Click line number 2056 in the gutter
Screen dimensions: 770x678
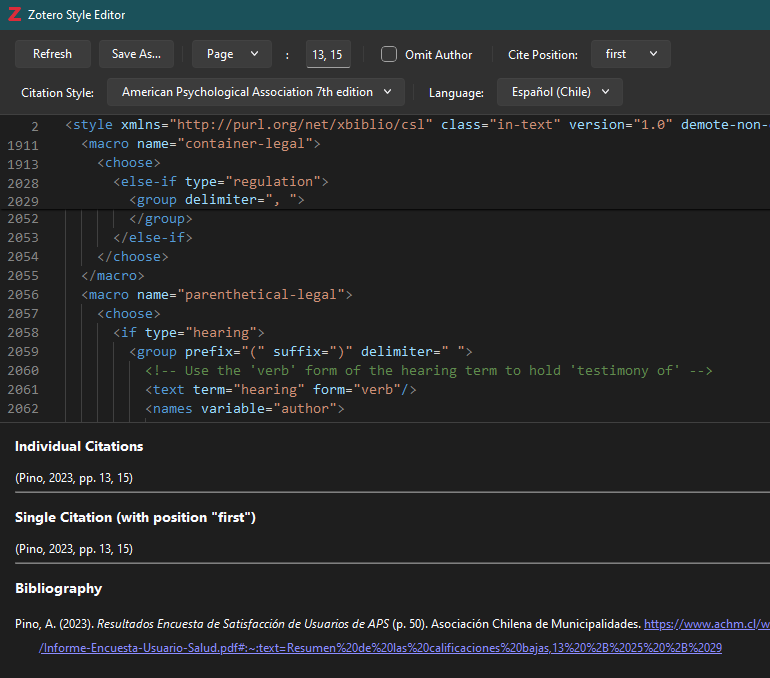pyautogui.click(x=23, y=295)
